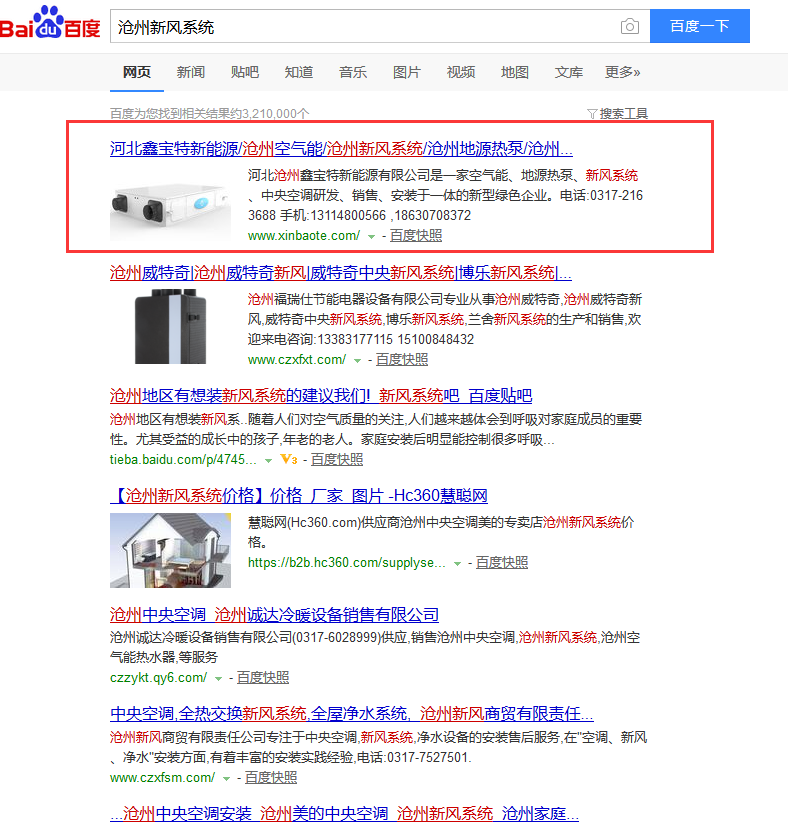788x822 pixels.
Task: Open the 视频 tab
Action: coord(461,72)
